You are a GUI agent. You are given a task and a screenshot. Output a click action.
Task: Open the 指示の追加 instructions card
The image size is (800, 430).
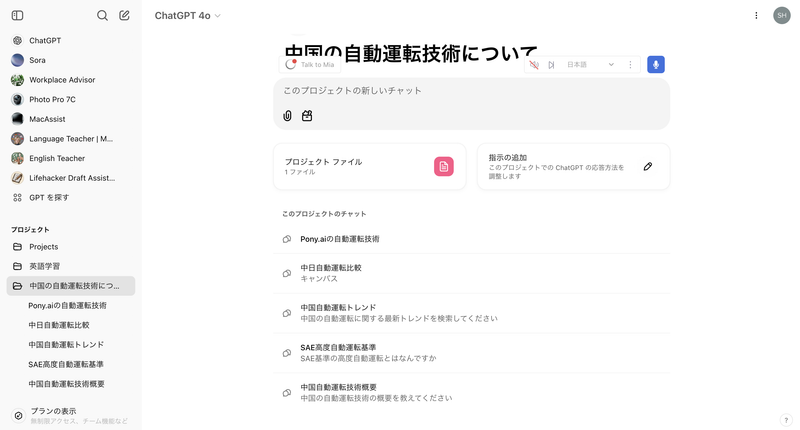point(573,167)
